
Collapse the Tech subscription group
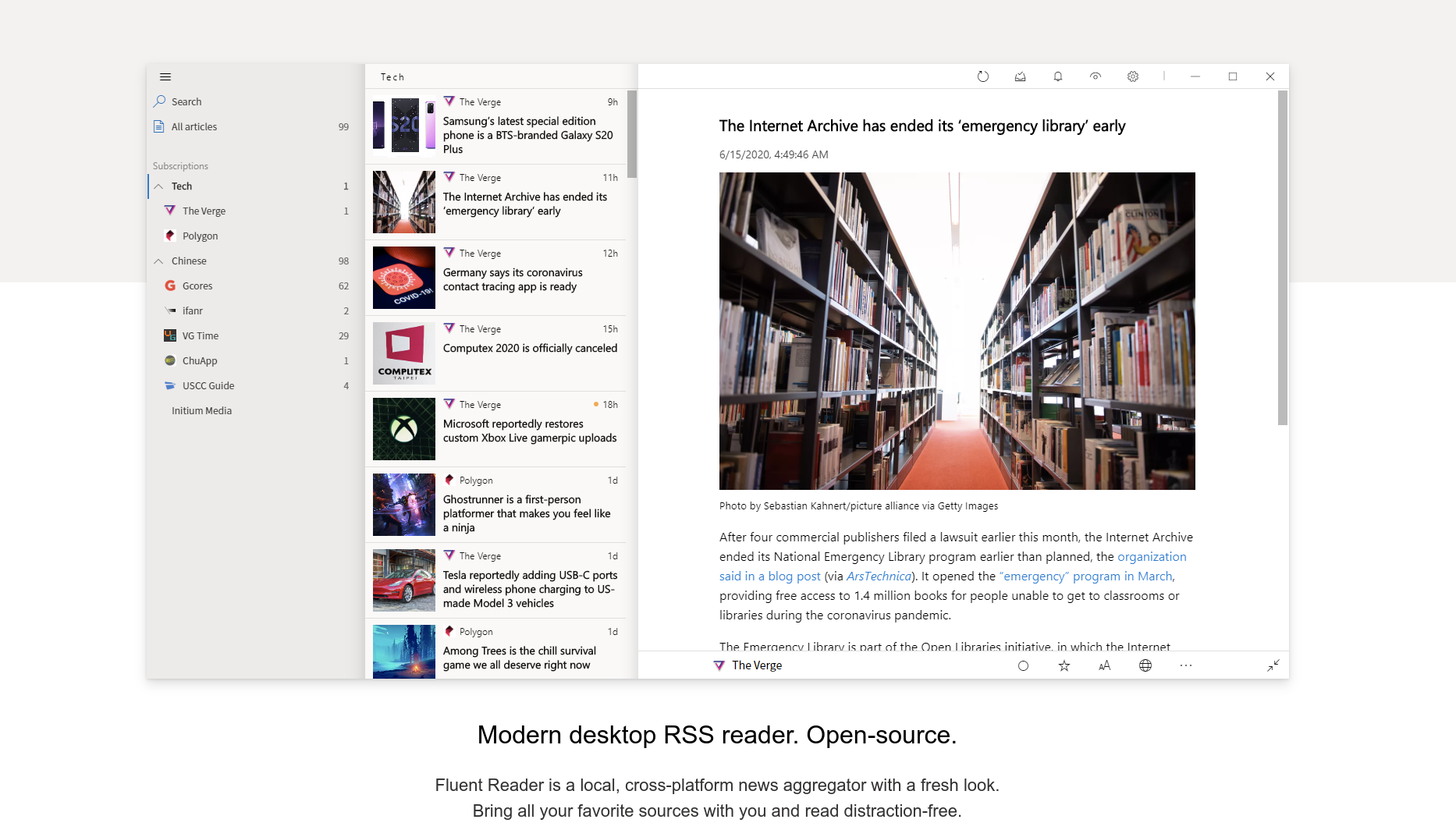158,186
